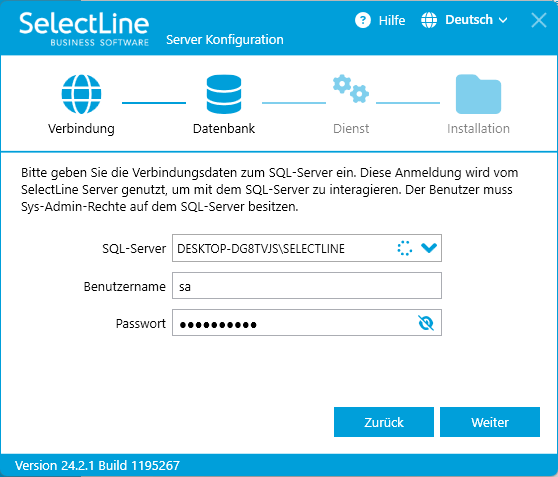This screenshot has width=558, height=477.
Task: Click the Verbindung globe step icon
Action: 81,94
